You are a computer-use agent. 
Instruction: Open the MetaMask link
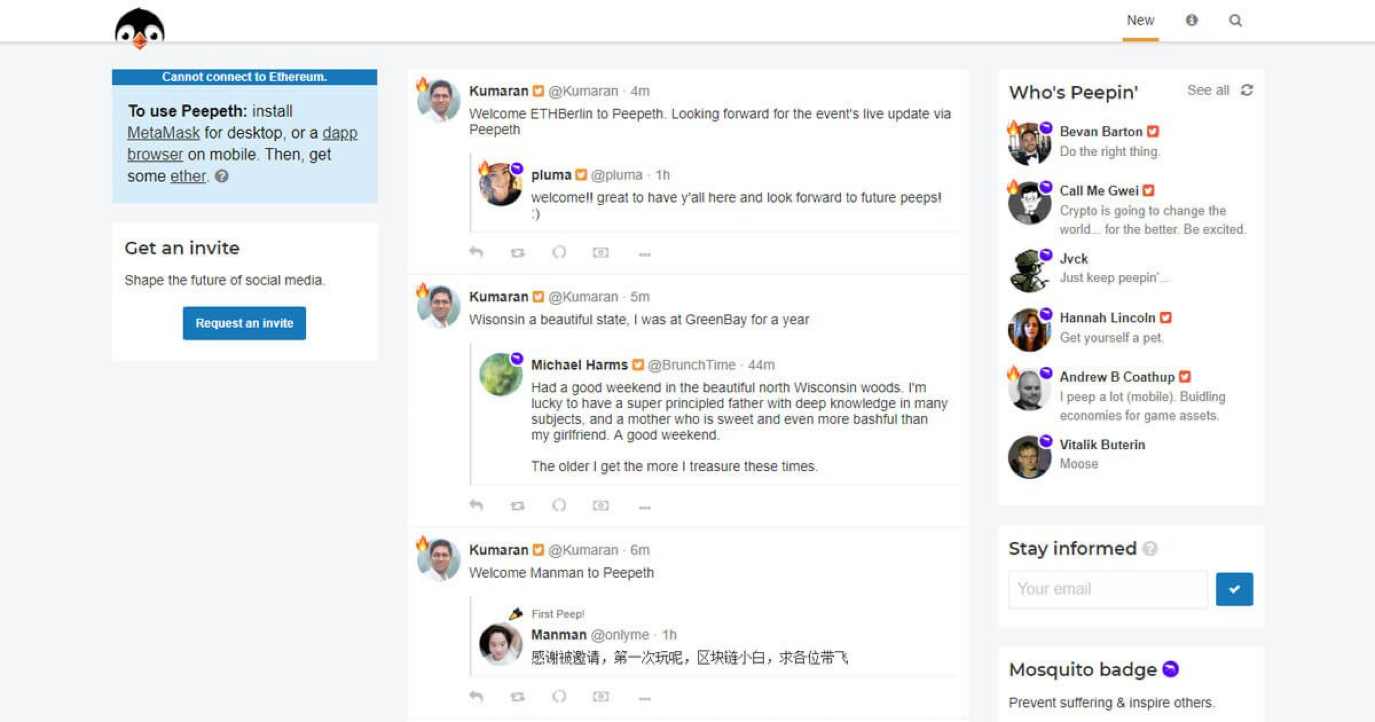click(162, 132)
